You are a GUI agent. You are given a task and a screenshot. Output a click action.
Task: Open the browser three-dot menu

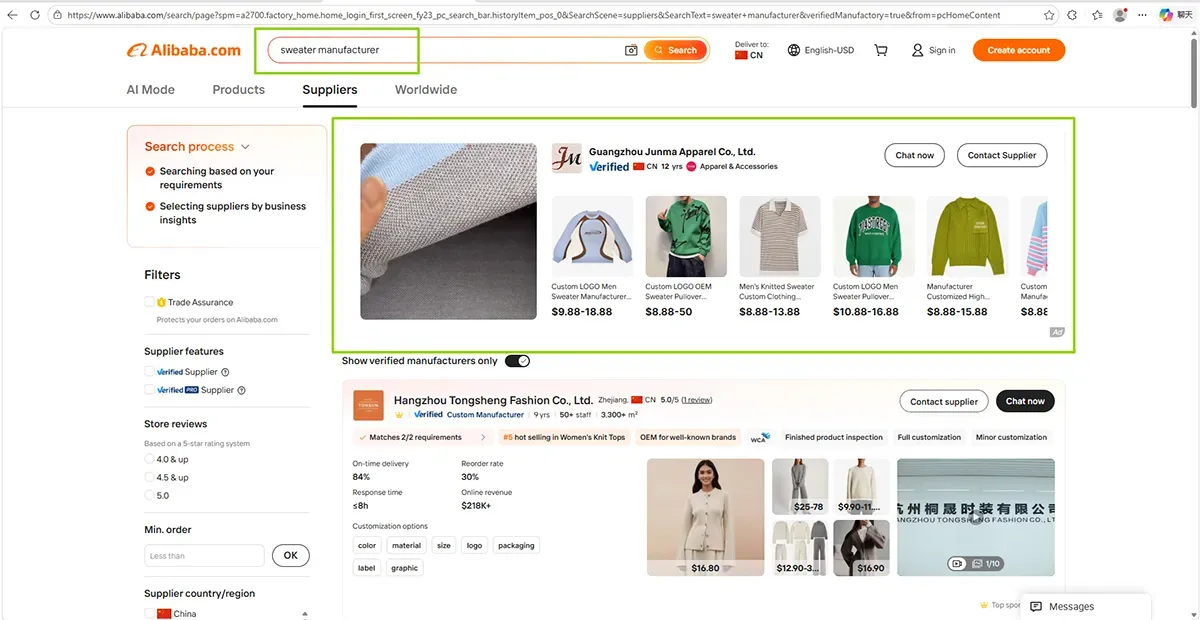tap(1143, 16)
